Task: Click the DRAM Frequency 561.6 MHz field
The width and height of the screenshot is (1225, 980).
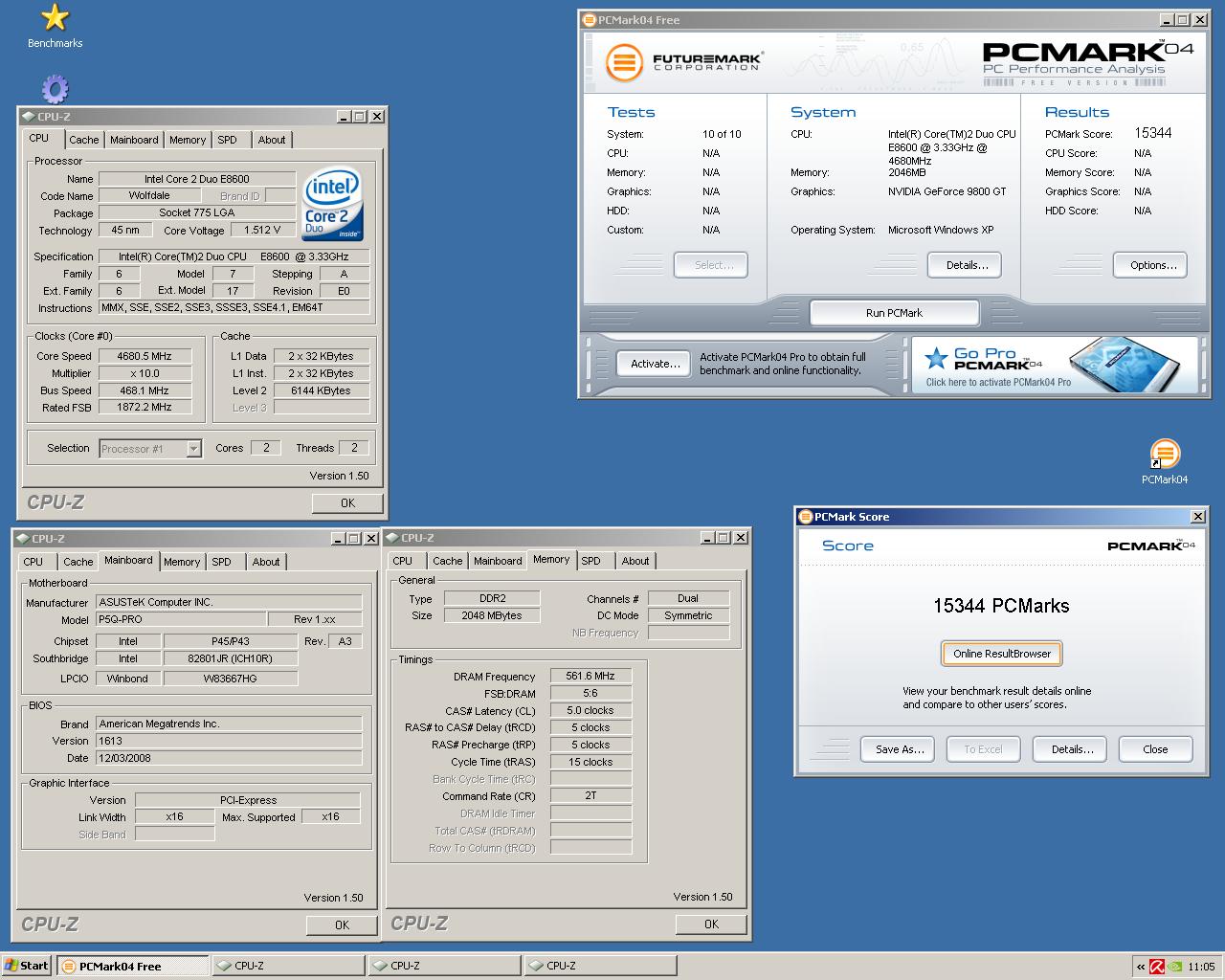Action: (590, 676)
